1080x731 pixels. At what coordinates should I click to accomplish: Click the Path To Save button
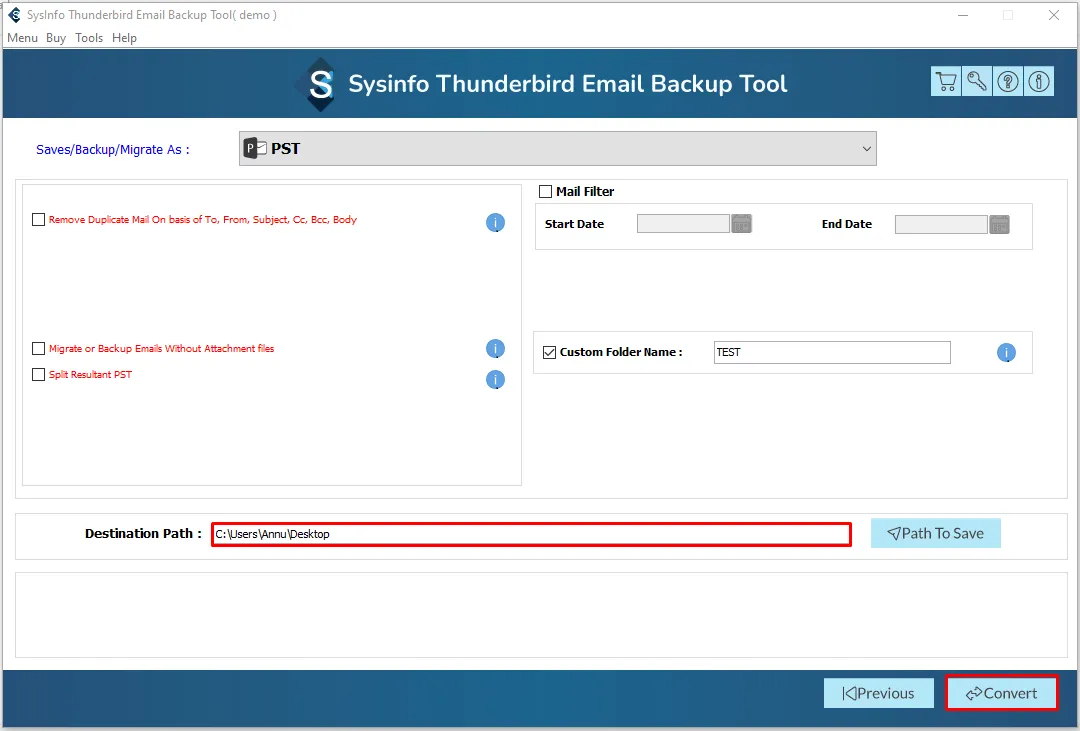coord(935,534)
